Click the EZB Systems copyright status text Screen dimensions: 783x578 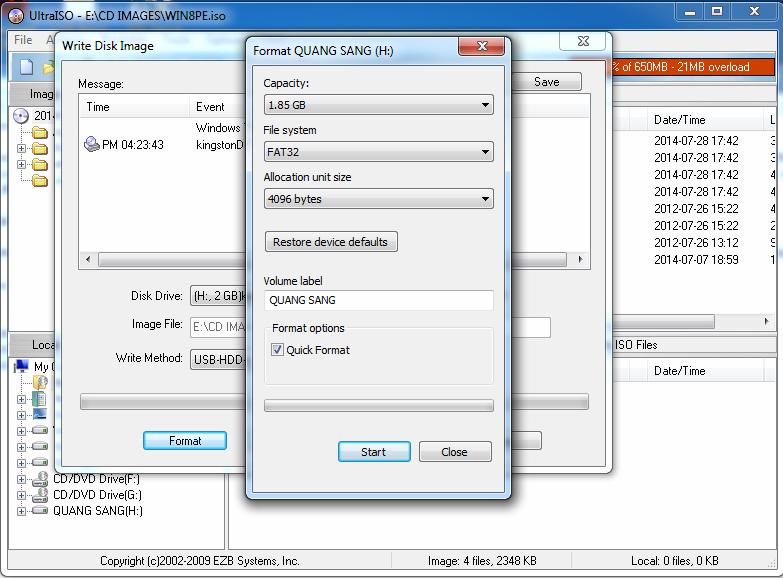point(200,561)
